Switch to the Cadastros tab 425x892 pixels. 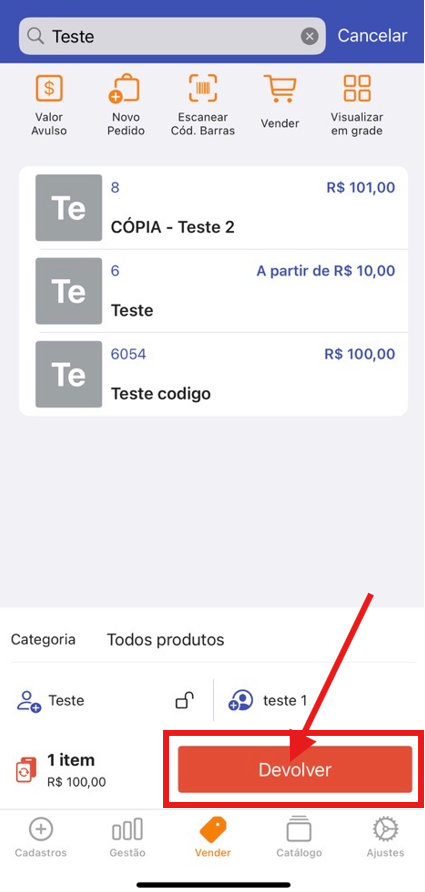point(40,837)
